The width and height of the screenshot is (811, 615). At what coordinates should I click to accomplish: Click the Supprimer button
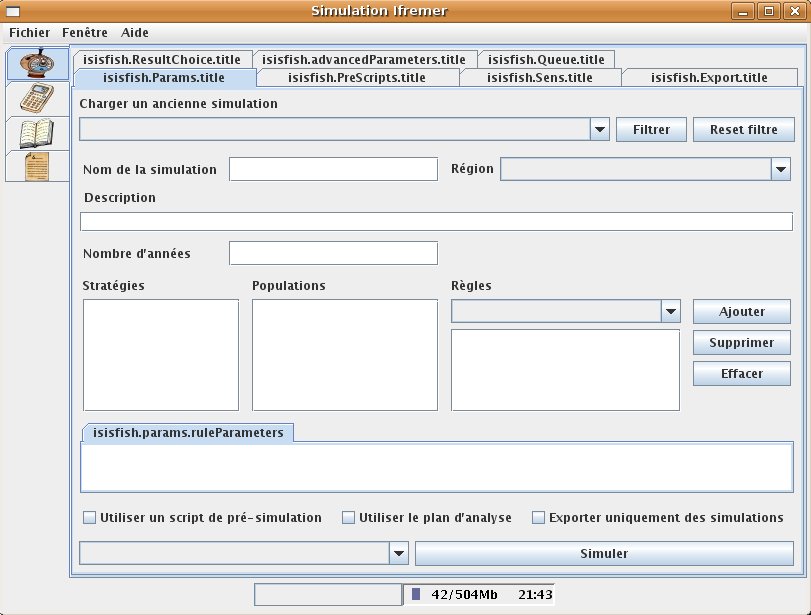coord(742,342)
